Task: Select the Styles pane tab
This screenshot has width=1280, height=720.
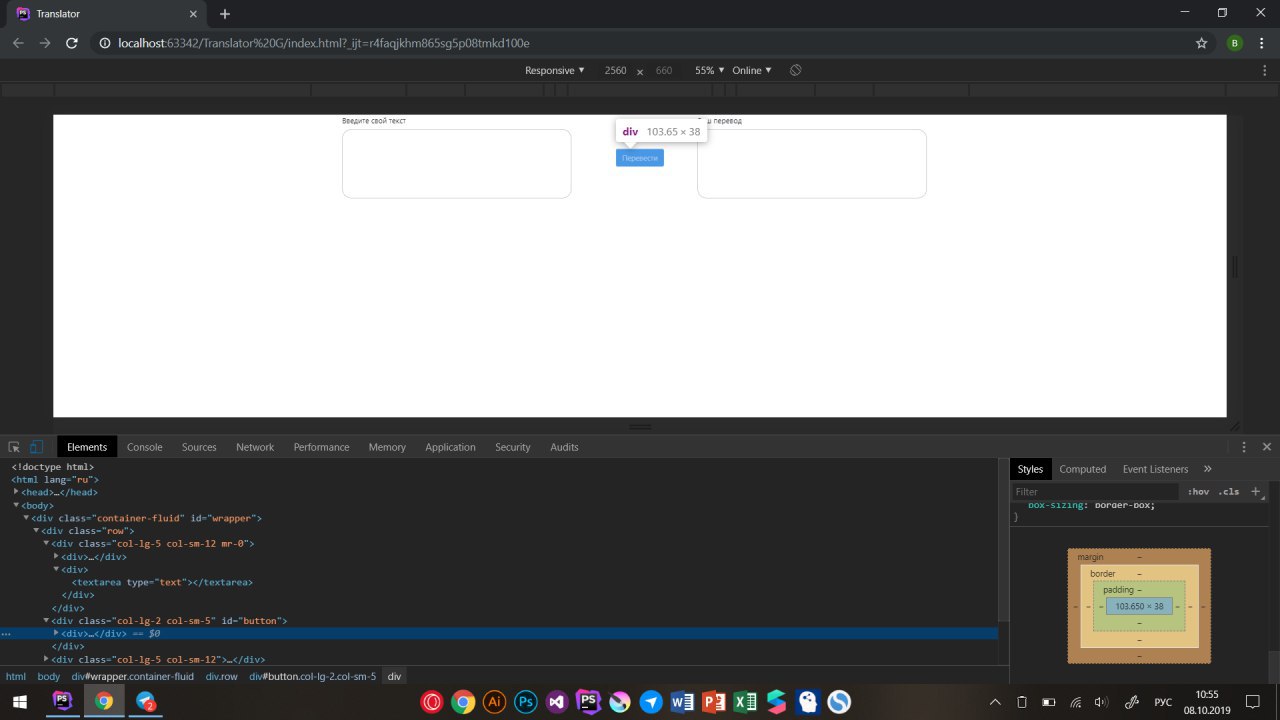Action: click(x=1030, y=469)
